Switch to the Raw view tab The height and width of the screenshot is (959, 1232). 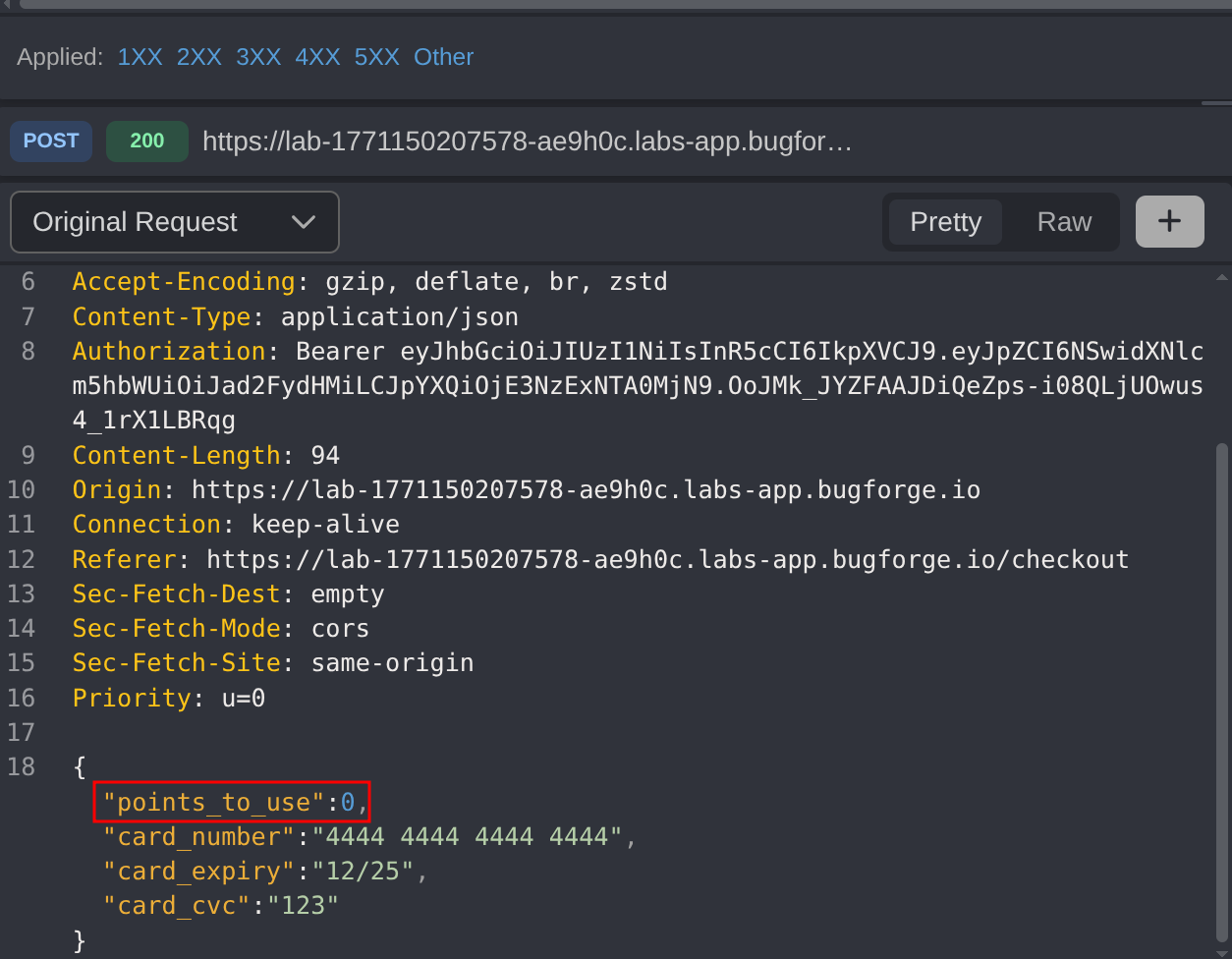(1064, 222)
